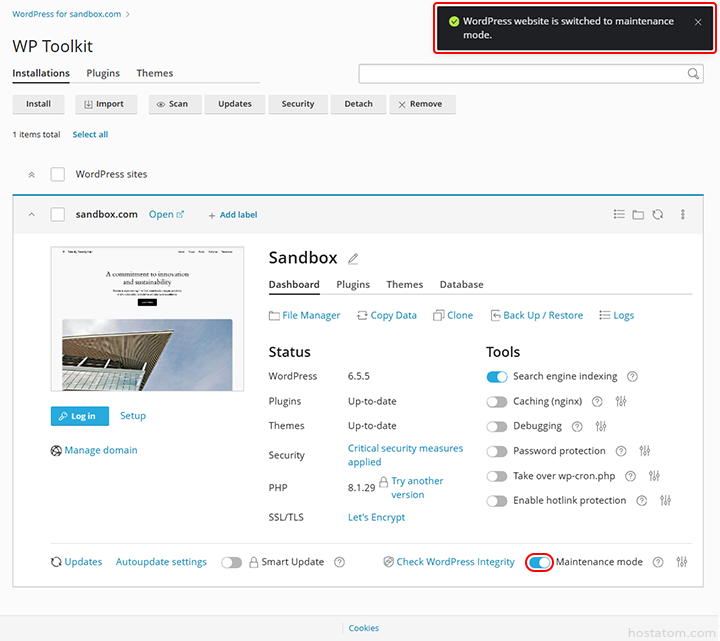The width and height of the screenshot is (720, 641).
Task: Disable the Maintenance mode toggle
Action: pyautogui.click(x=539, y=562)
